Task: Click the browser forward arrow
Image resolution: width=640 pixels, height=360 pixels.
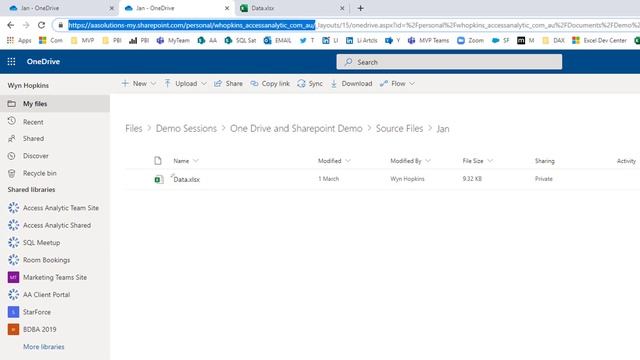Action: click(26, 25)
